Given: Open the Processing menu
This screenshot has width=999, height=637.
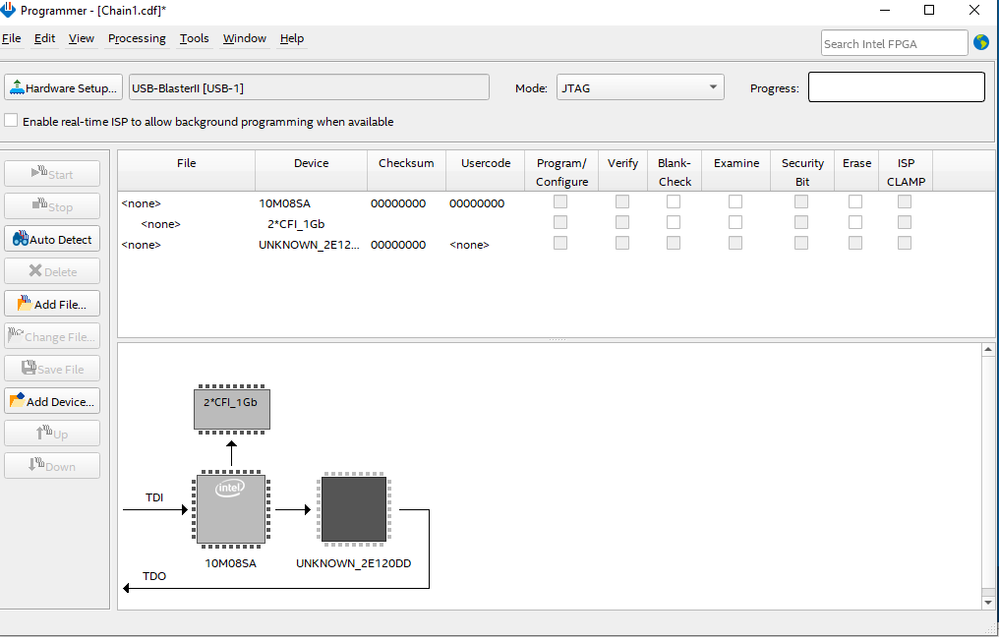Looking at the screenshot, I should coord(137,38).
